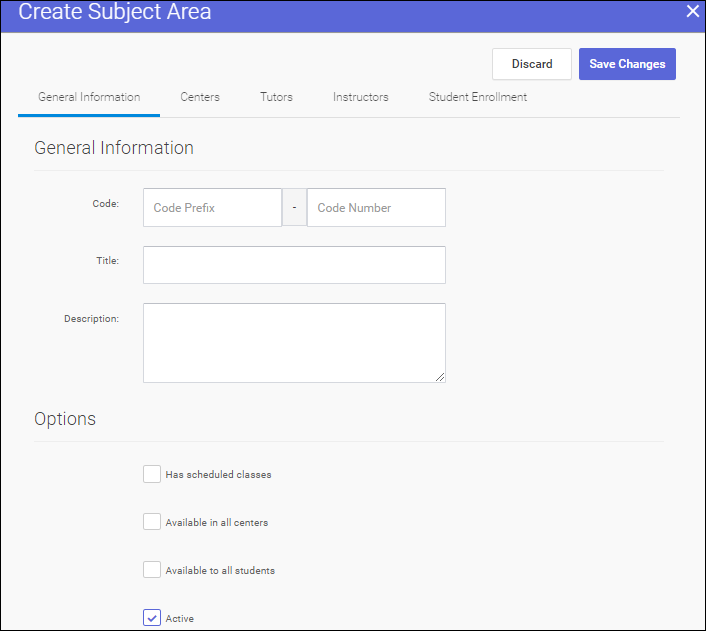Click the Available in all centers label
This screenshot has width=706, height=631.
(x=217, y=523)
